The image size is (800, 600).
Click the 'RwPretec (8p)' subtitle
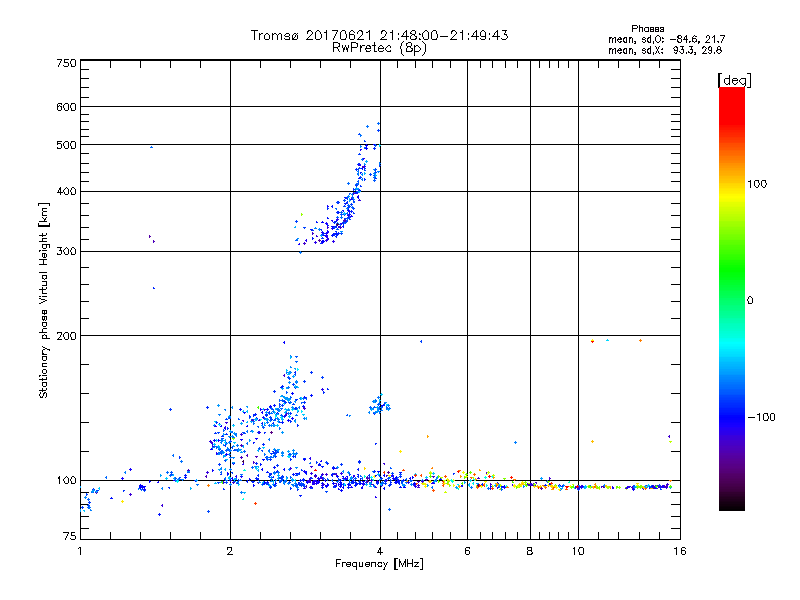(379, 48)
